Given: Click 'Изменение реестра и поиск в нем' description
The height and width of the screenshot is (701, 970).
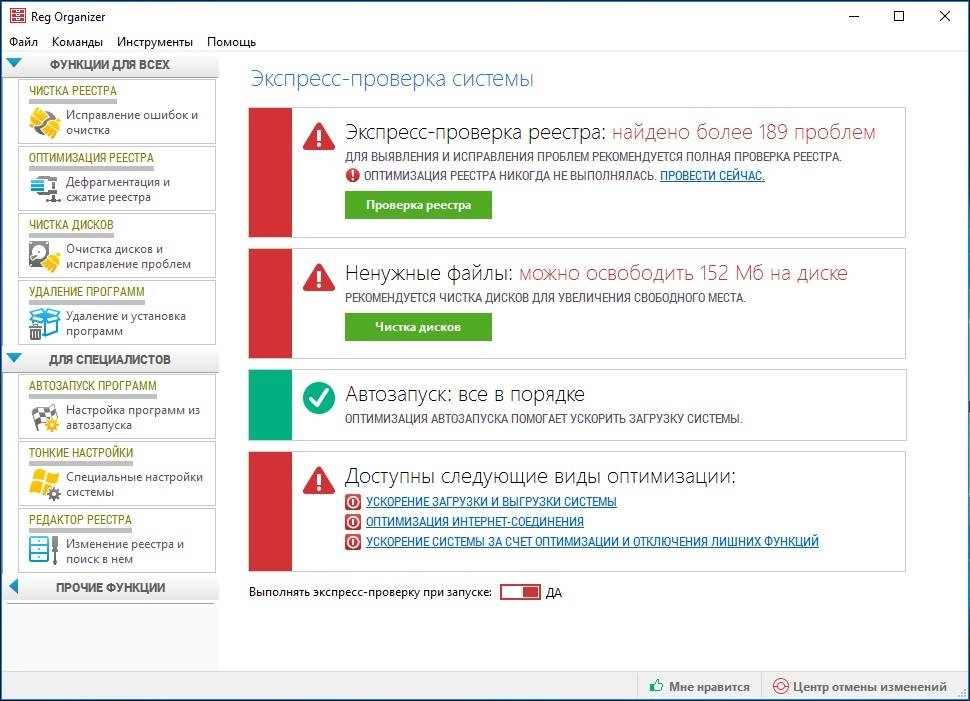Looking at the screenshot, I should [125, 551].
